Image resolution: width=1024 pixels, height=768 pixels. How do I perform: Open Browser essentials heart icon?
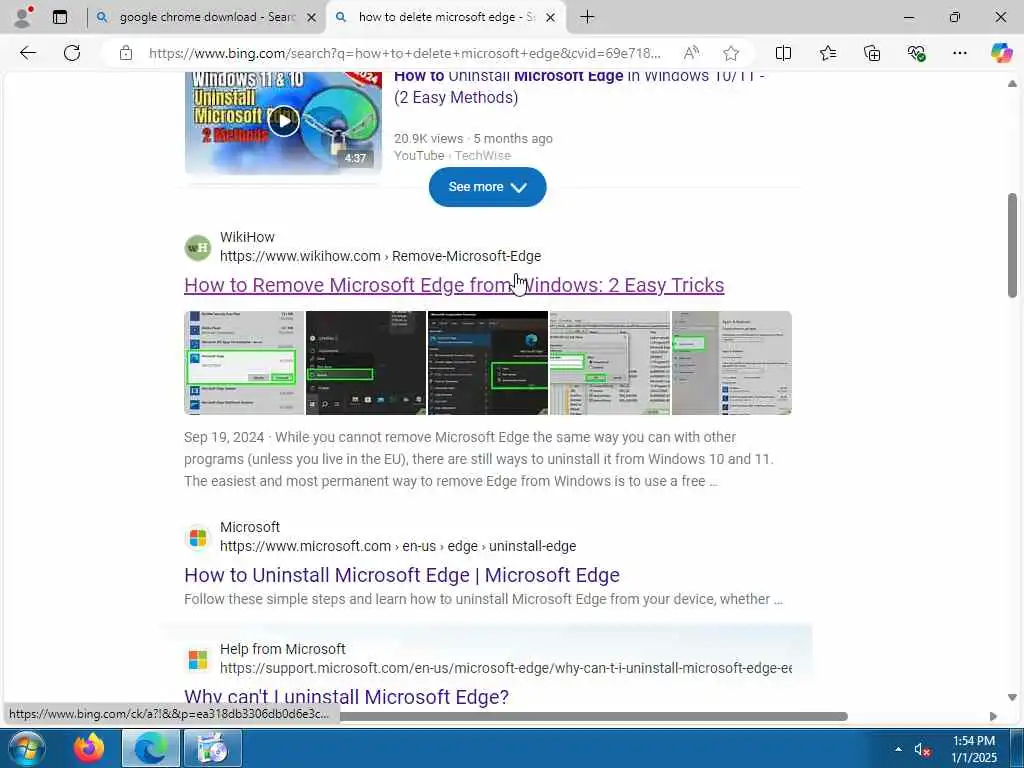click(916, 53)
